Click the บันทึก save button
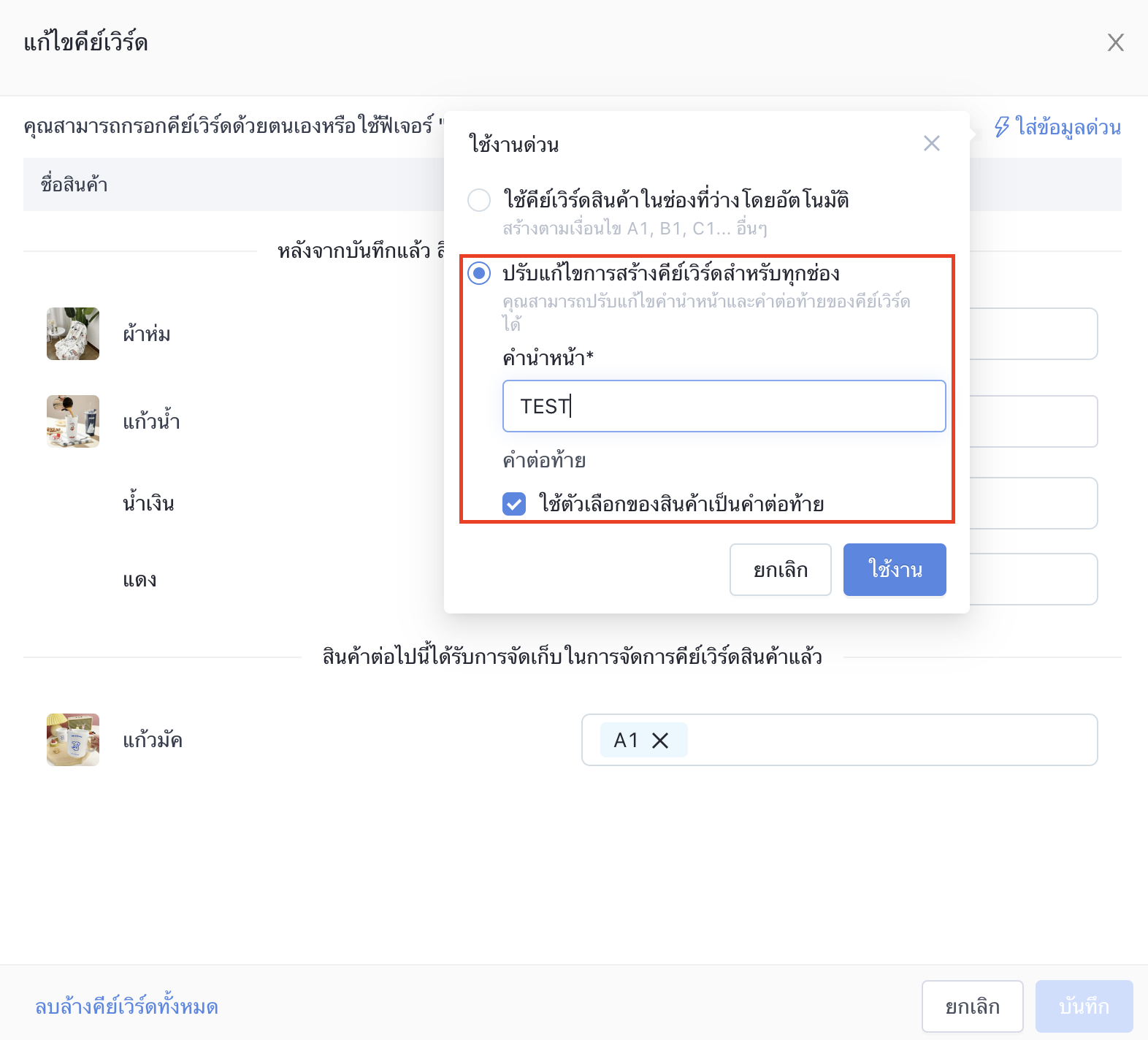This screenshot has height=1040, width=1148. (x=1084, y=1006)
